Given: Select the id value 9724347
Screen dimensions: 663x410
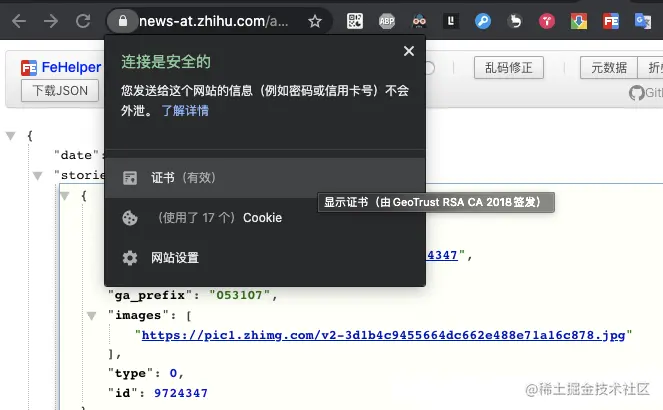Looking at the screenshot, I should pyautogui.click(x=181, y=393).
